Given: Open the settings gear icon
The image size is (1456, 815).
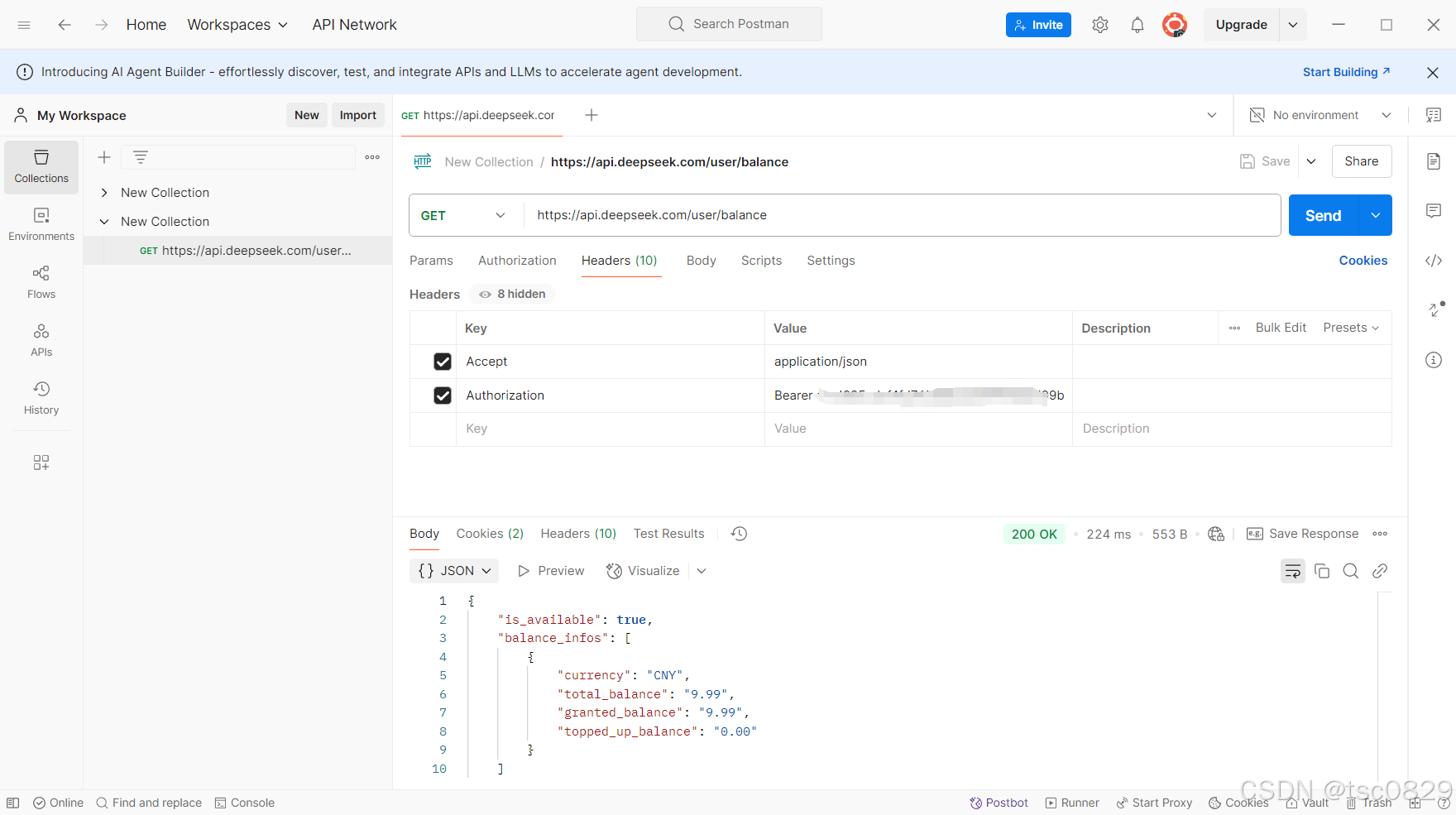Looking at the screenshot, I should click(1100, 25).
